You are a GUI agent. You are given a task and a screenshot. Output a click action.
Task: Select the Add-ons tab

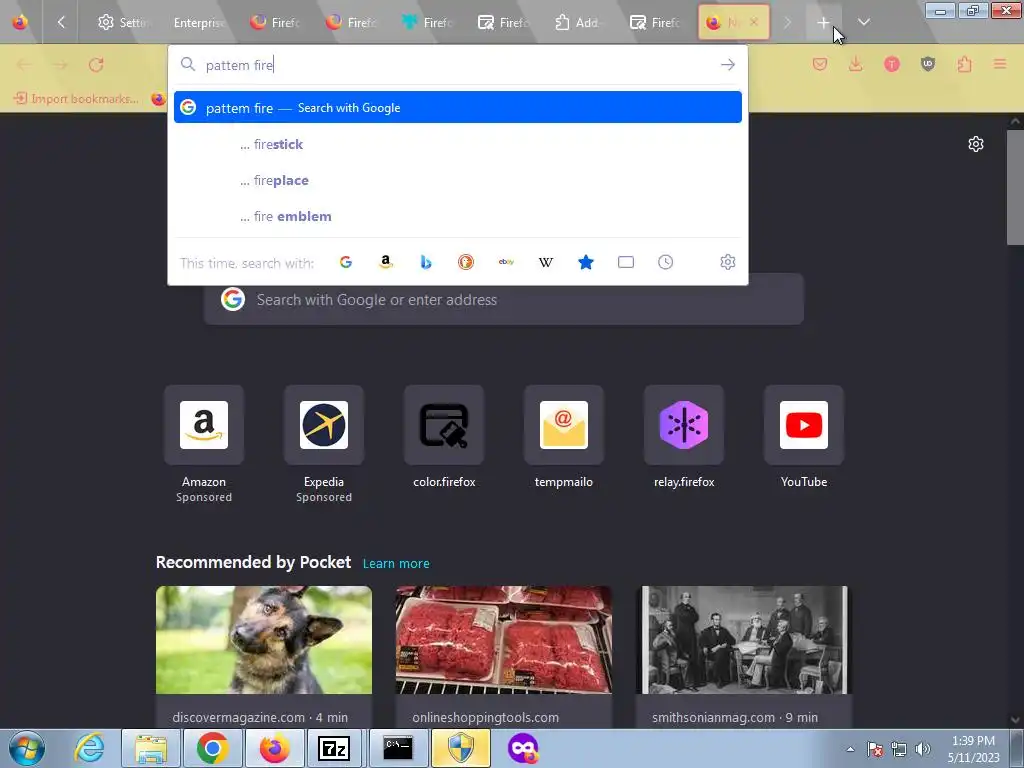tap(579, 22)
